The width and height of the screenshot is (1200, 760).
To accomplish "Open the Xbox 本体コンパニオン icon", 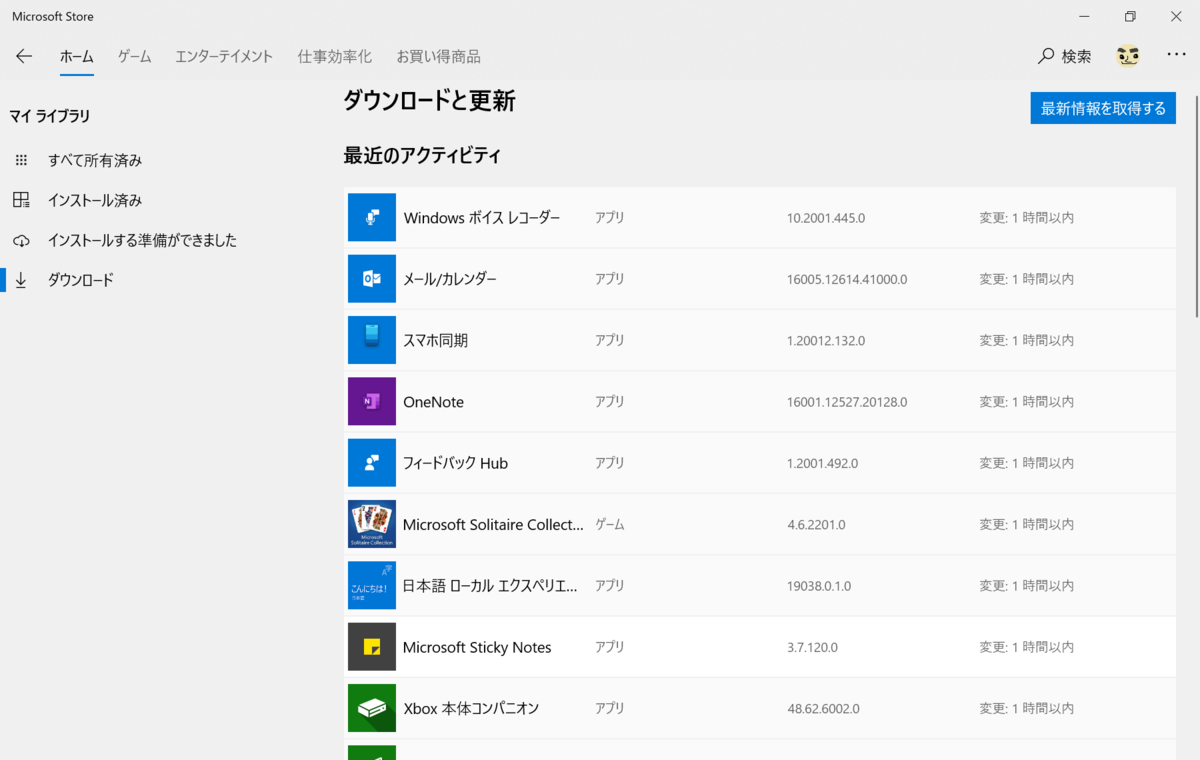I will click(372, 708).
